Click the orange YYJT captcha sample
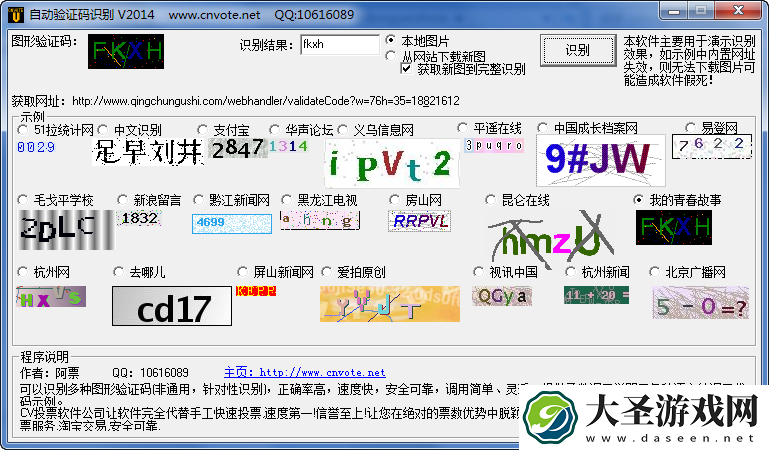This screenshot has height=450, width=769. [x=390, y=304]
